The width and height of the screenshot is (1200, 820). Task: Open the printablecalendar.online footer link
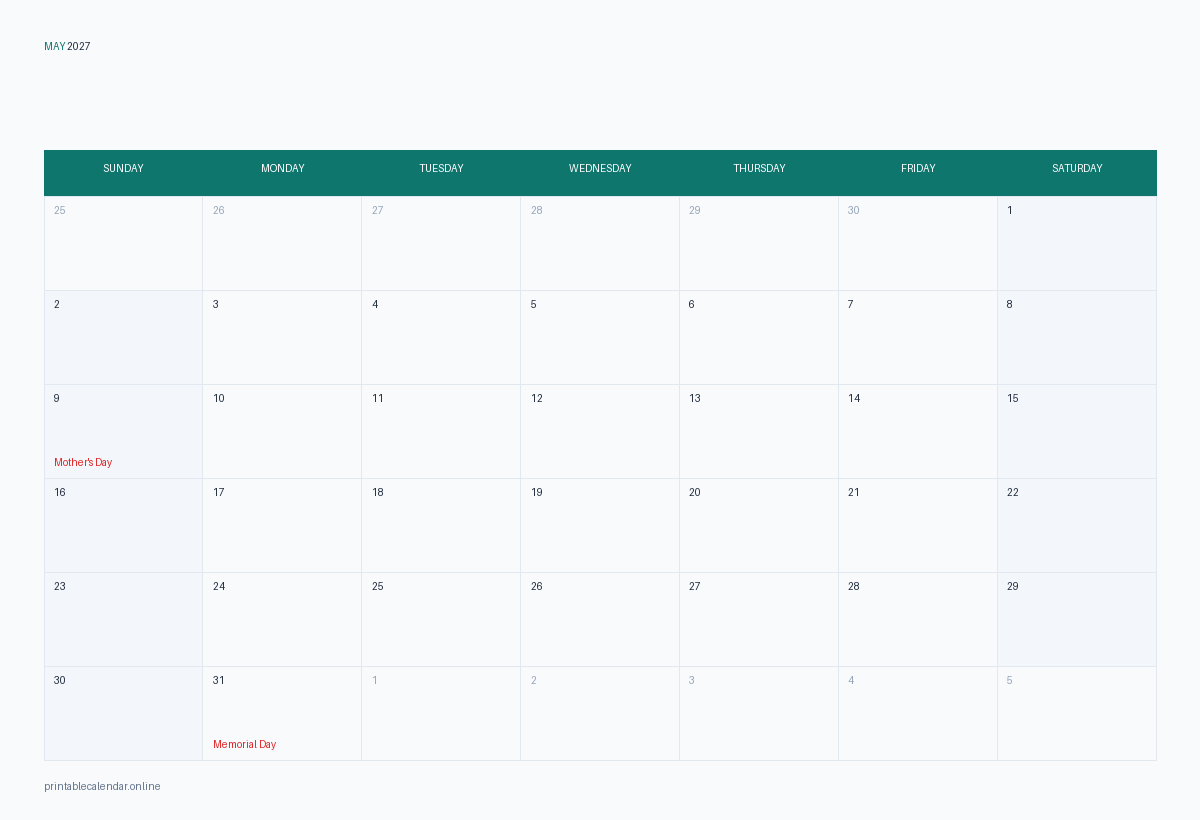coord(102,787)
